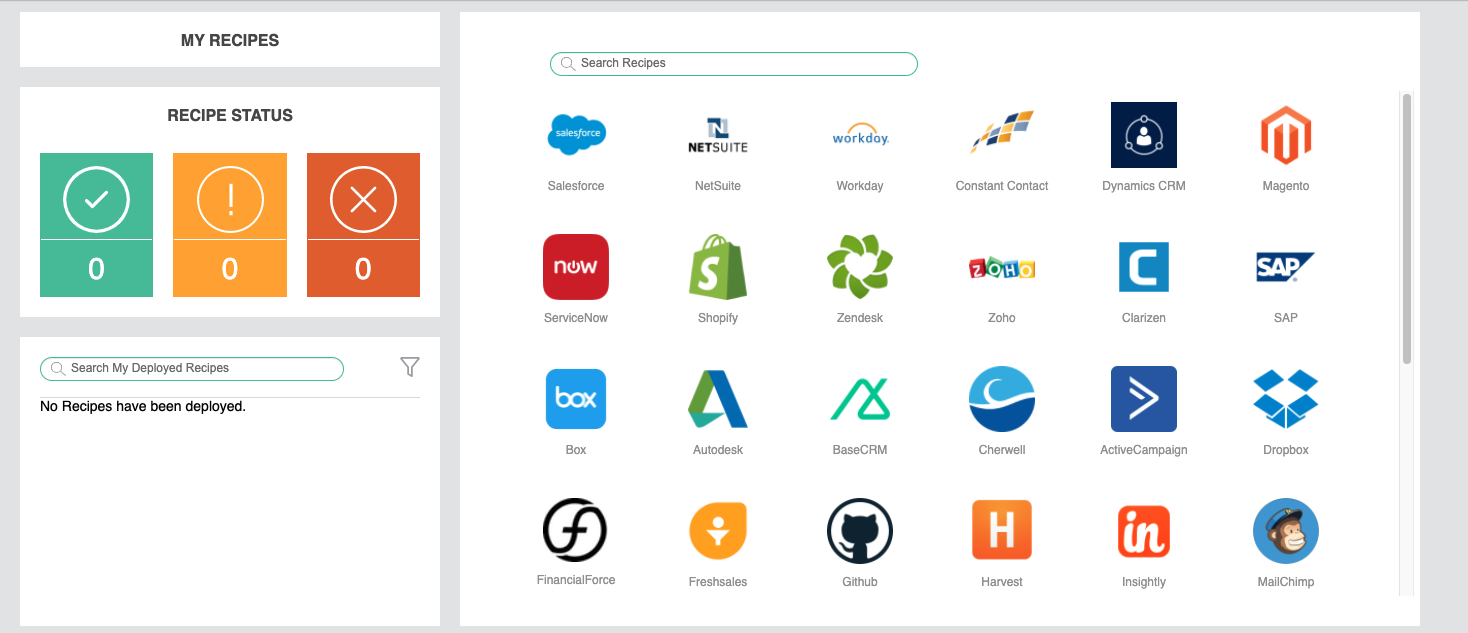Select the ActiveCampaign connector
This screenshot has height=633, width=1468.
click(1143, 398)
